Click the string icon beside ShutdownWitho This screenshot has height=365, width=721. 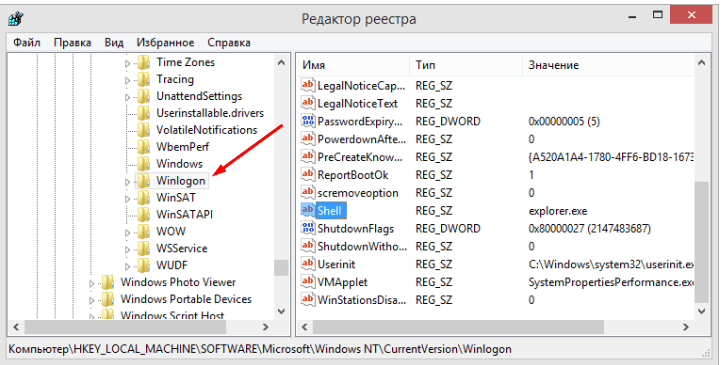(308, 246)
